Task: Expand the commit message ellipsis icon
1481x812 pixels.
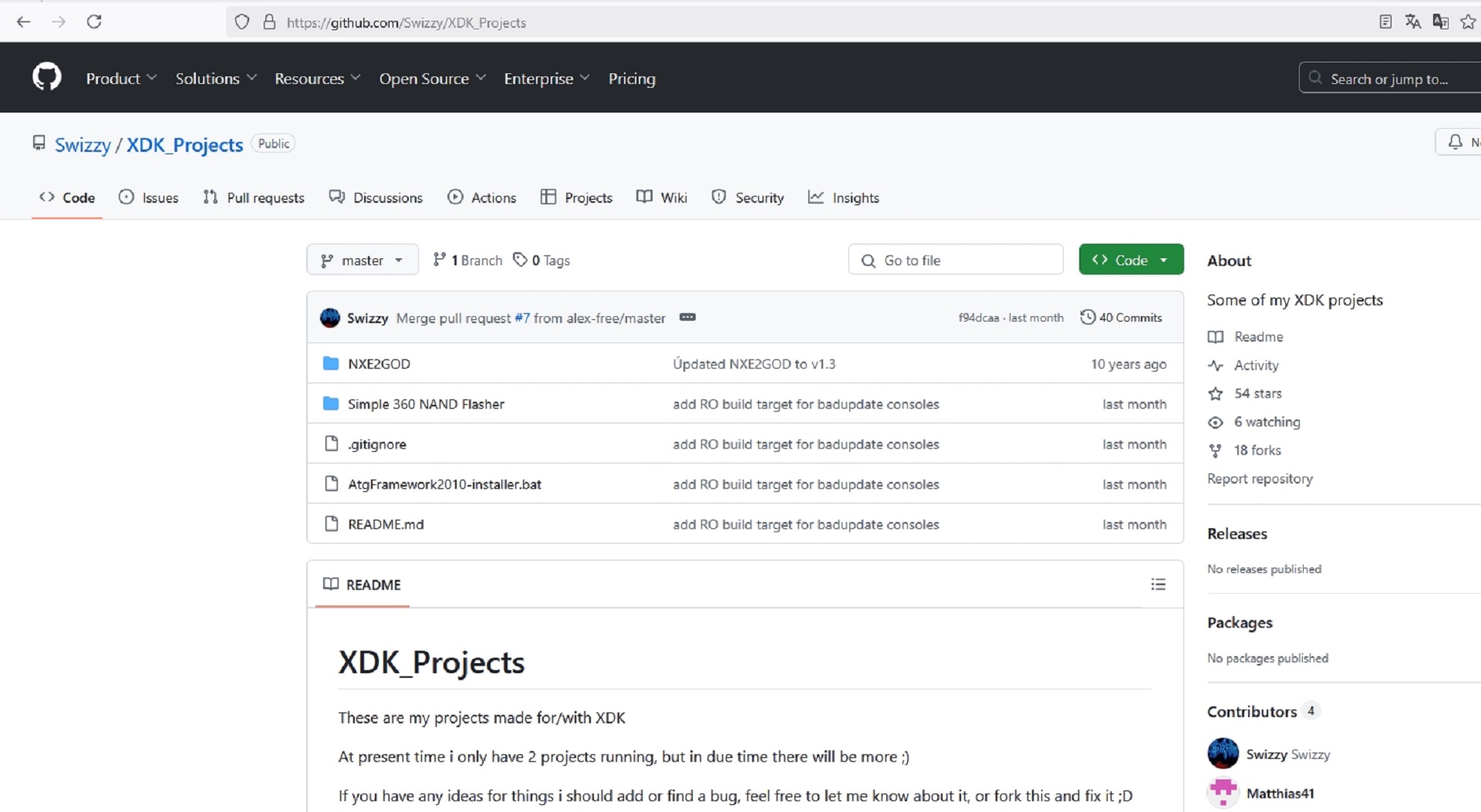Action: (x=687, y=317)
